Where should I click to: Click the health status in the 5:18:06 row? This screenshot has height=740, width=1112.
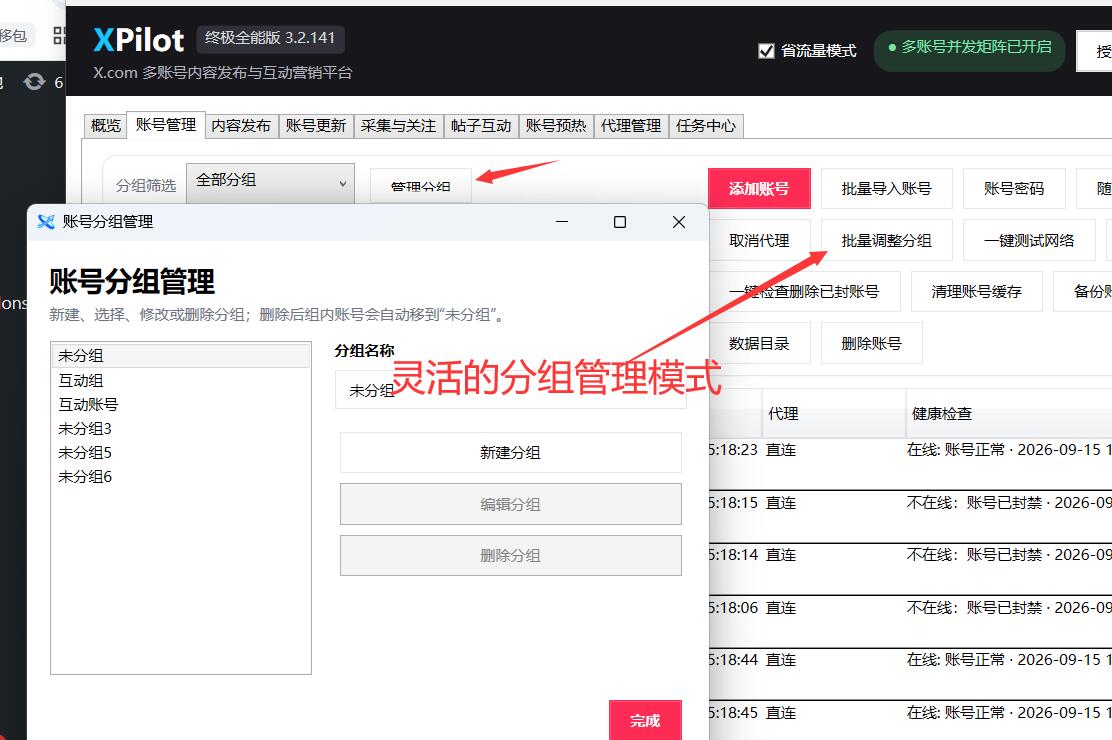[x=1009, y=607]
